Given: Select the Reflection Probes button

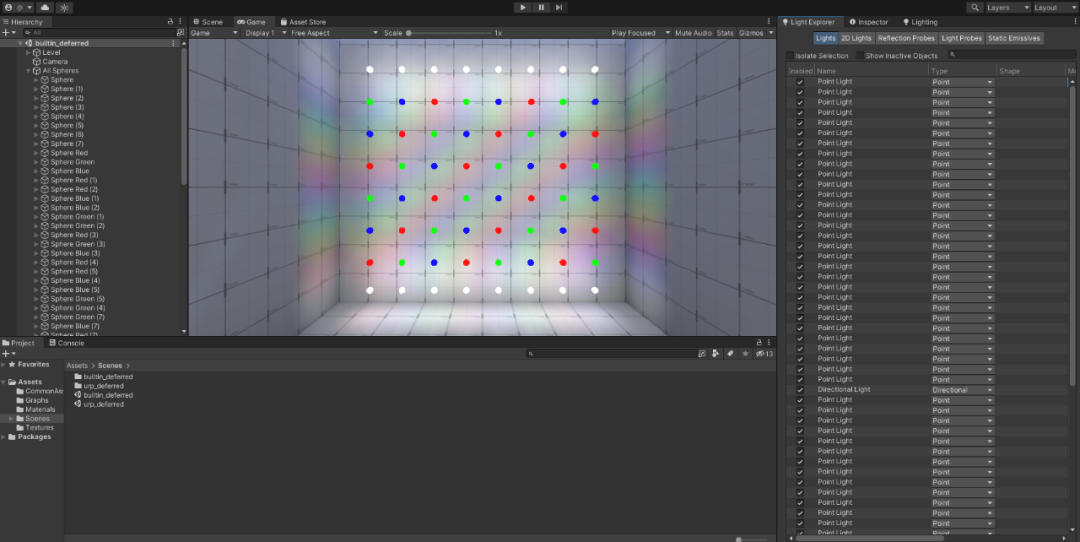Looking at the screenshot, I should pyautogui.click(x=906, y=38).
